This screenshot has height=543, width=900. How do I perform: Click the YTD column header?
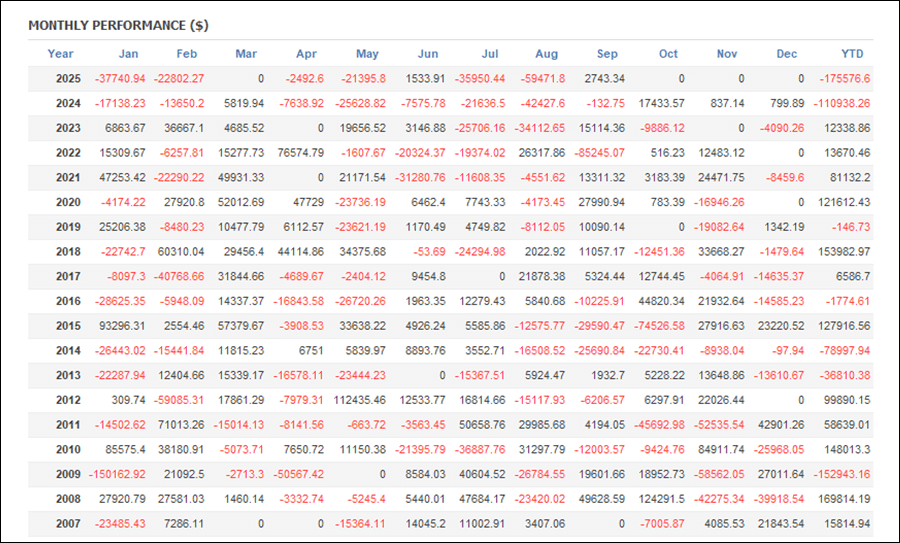tap(852, 54)
